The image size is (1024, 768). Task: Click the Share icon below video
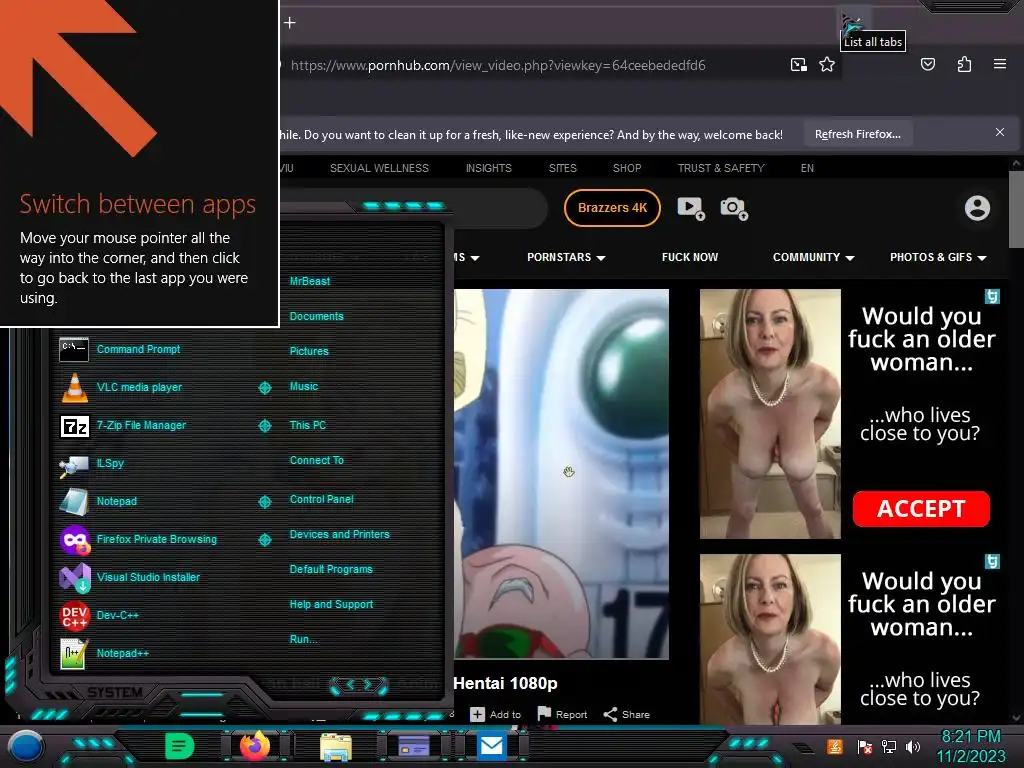point(610,714)
